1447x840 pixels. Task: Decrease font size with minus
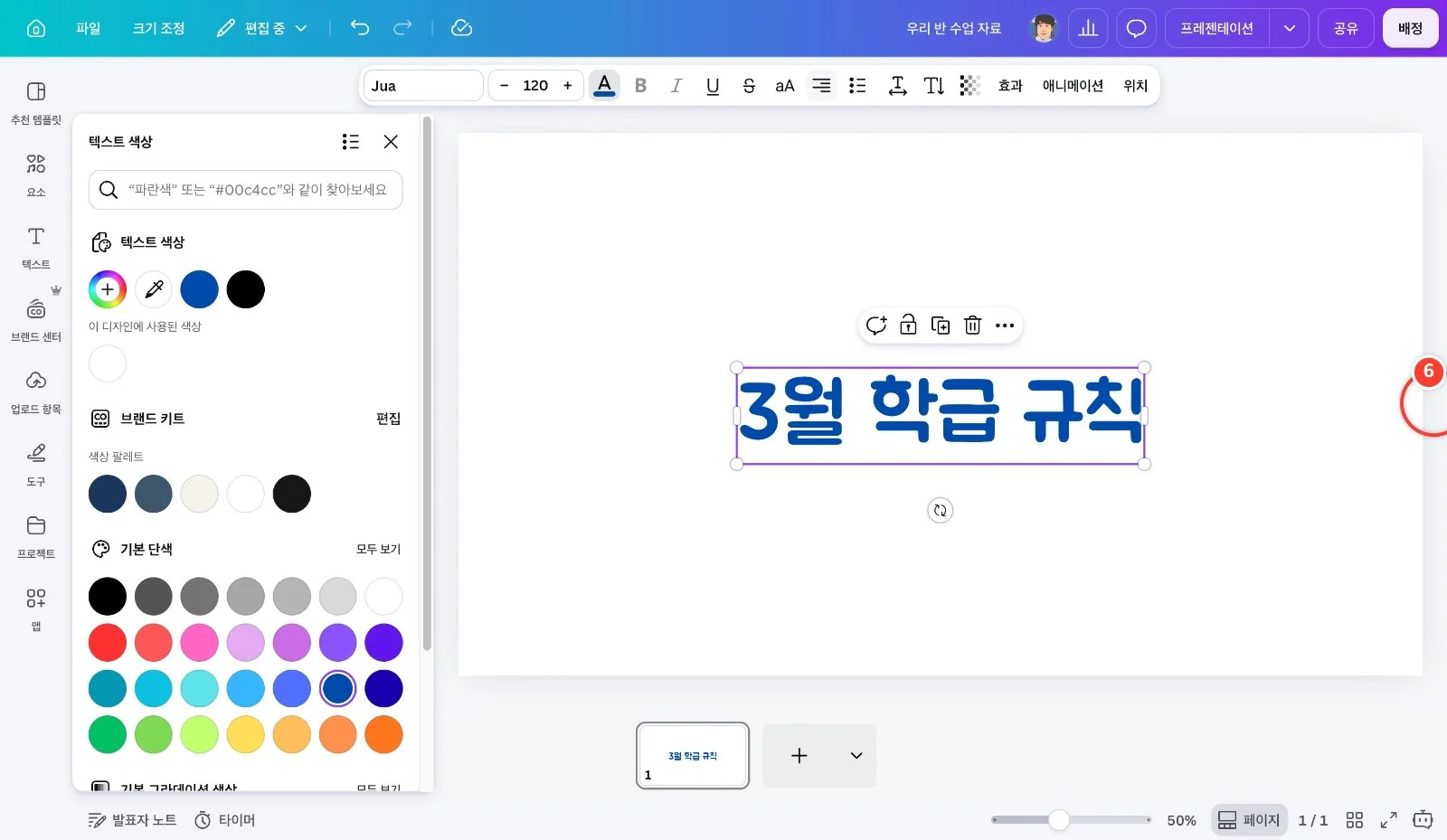pyautogui.click(x=504, y=86)
